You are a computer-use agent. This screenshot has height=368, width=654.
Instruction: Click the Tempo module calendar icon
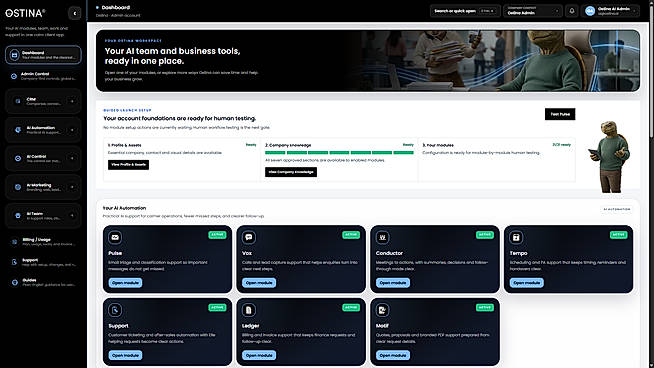516,237
